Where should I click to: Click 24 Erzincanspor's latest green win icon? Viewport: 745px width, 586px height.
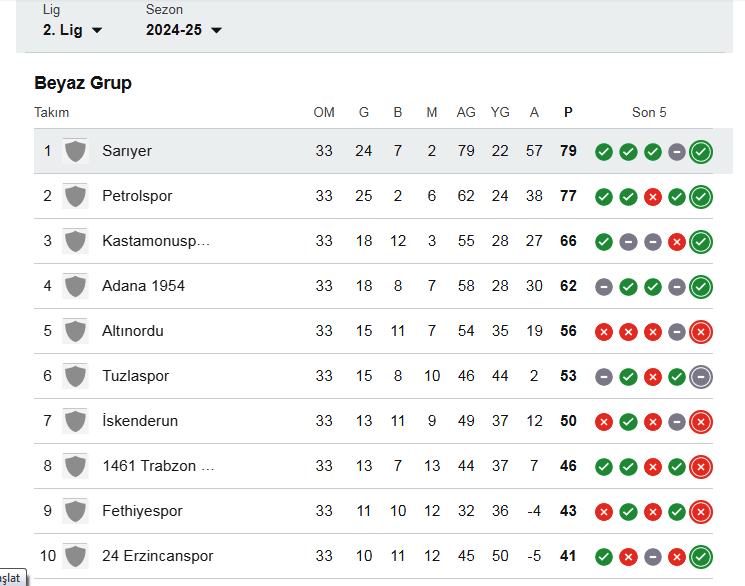pos(701,557)
